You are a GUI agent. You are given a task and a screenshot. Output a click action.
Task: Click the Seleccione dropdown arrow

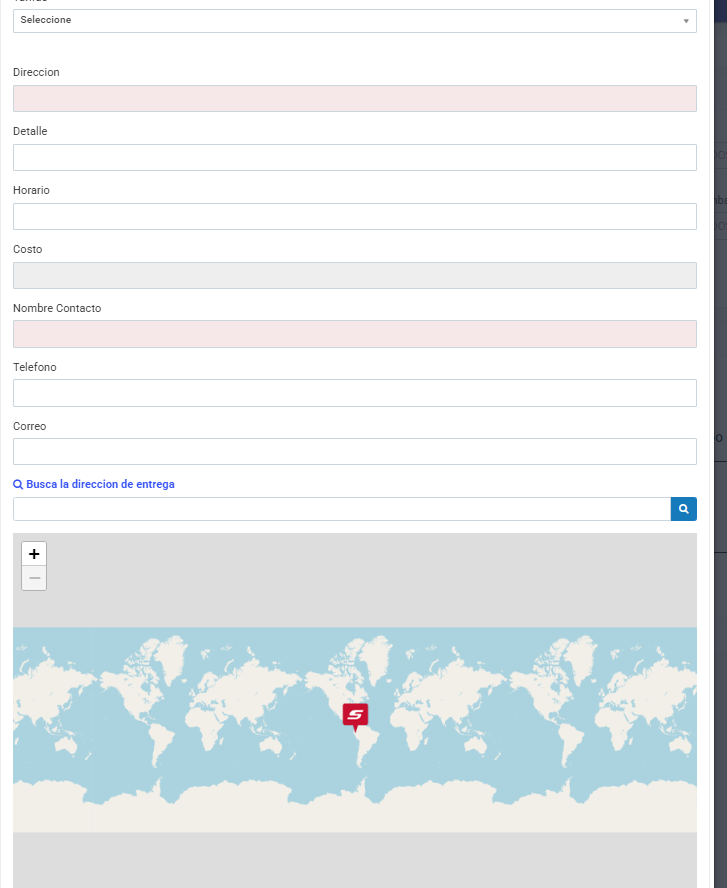pos(686,21)
